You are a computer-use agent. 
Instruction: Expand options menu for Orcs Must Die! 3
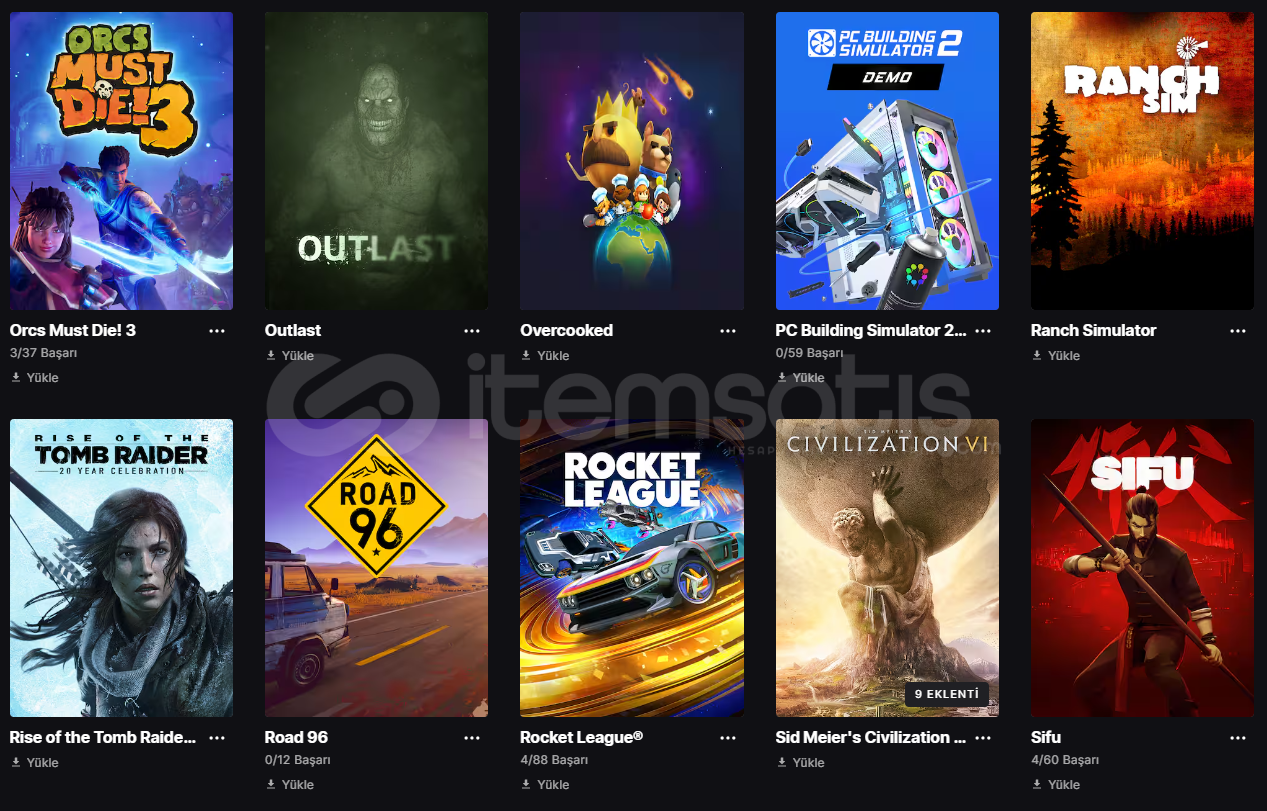point(217,331)
